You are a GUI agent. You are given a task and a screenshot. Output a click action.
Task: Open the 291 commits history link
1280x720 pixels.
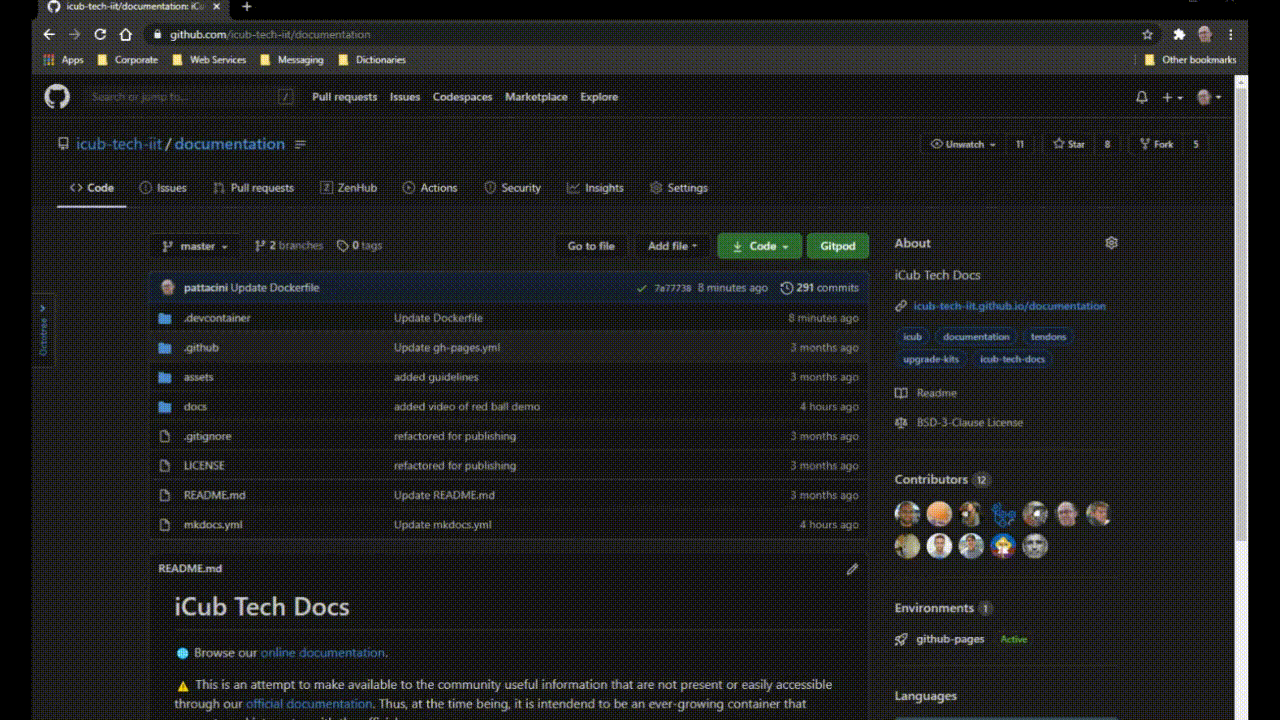coord(820,288)
